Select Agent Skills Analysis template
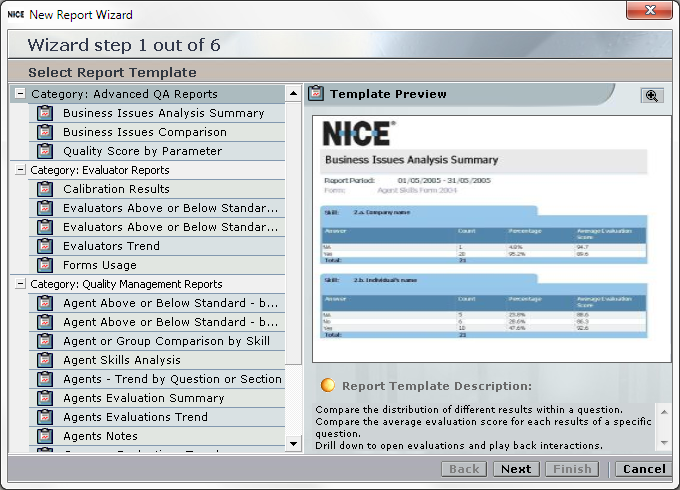The width and height of the screenshot is (680, 490). click(157, 360)
